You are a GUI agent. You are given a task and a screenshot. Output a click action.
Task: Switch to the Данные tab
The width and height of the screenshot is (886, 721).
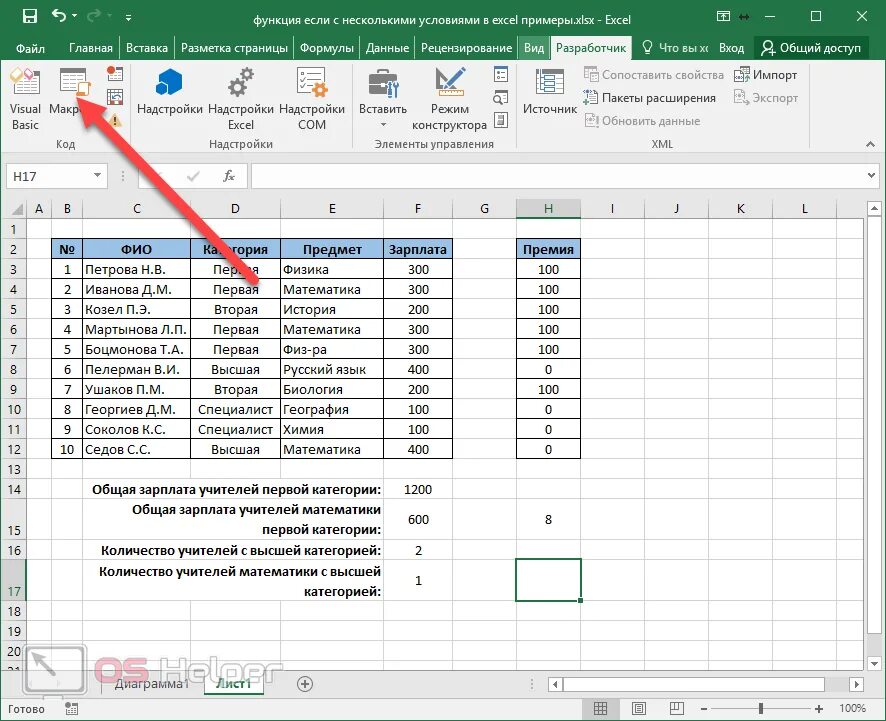[387, 48]
